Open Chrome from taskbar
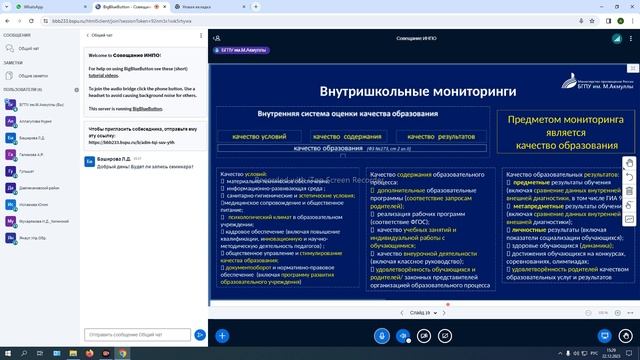Viewport: 640px width, 360px height. point(122,353)
